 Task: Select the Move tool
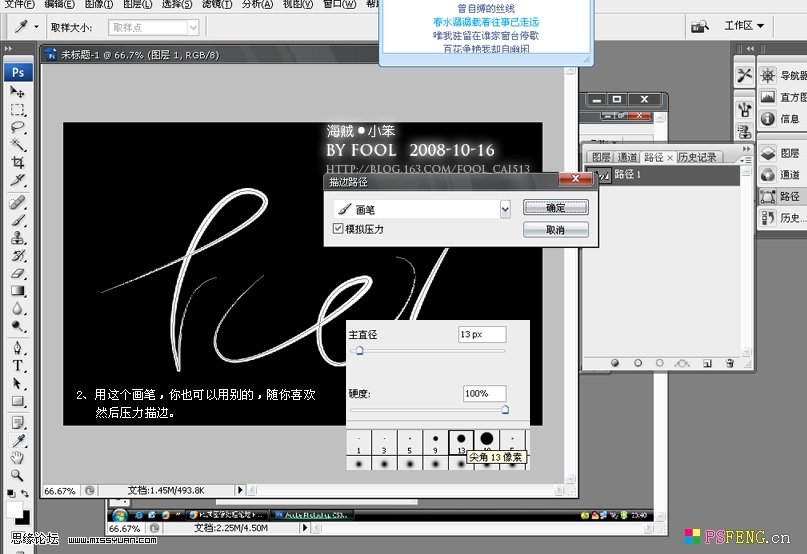[17, 92]
